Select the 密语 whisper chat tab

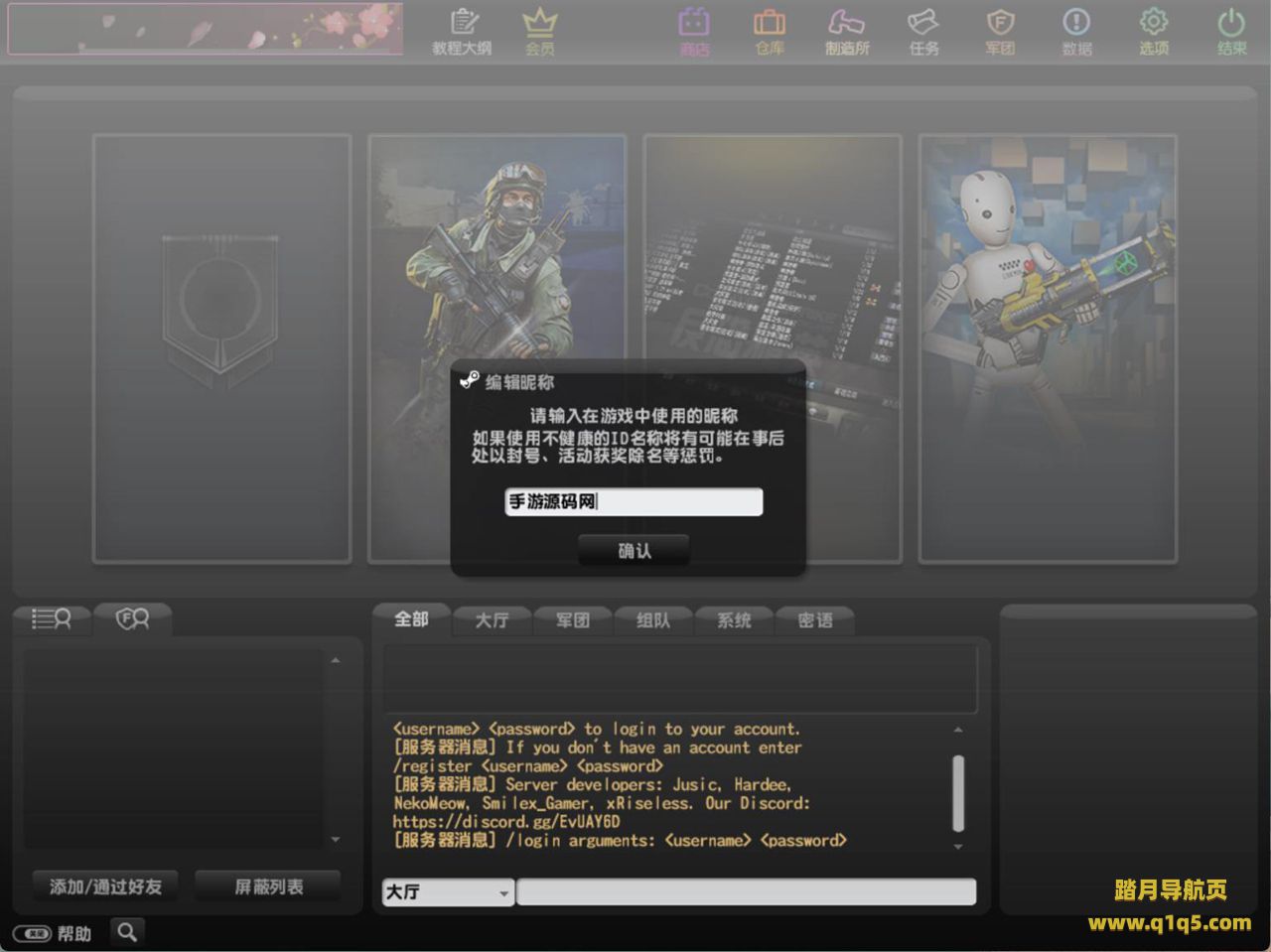point(815,620)
